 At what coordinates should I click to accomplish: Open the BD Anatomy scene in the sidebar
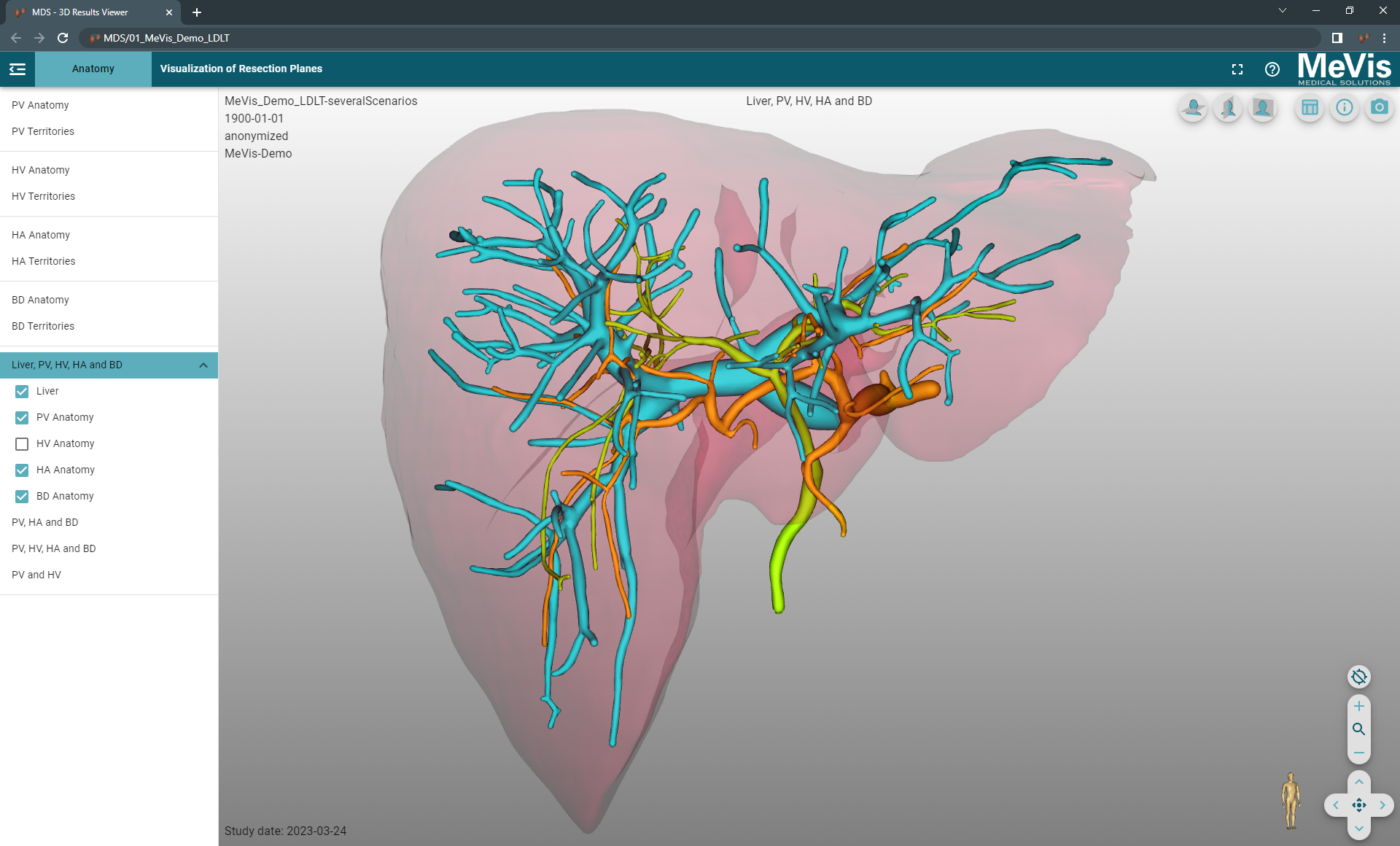tap(109, 300)
